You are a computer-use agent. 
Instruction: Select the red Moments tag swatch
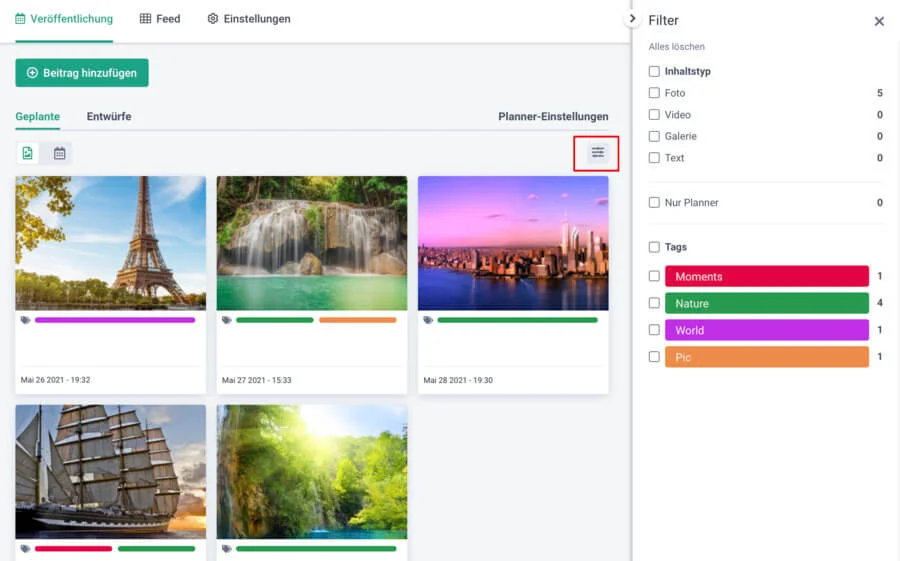pos(766,277)
